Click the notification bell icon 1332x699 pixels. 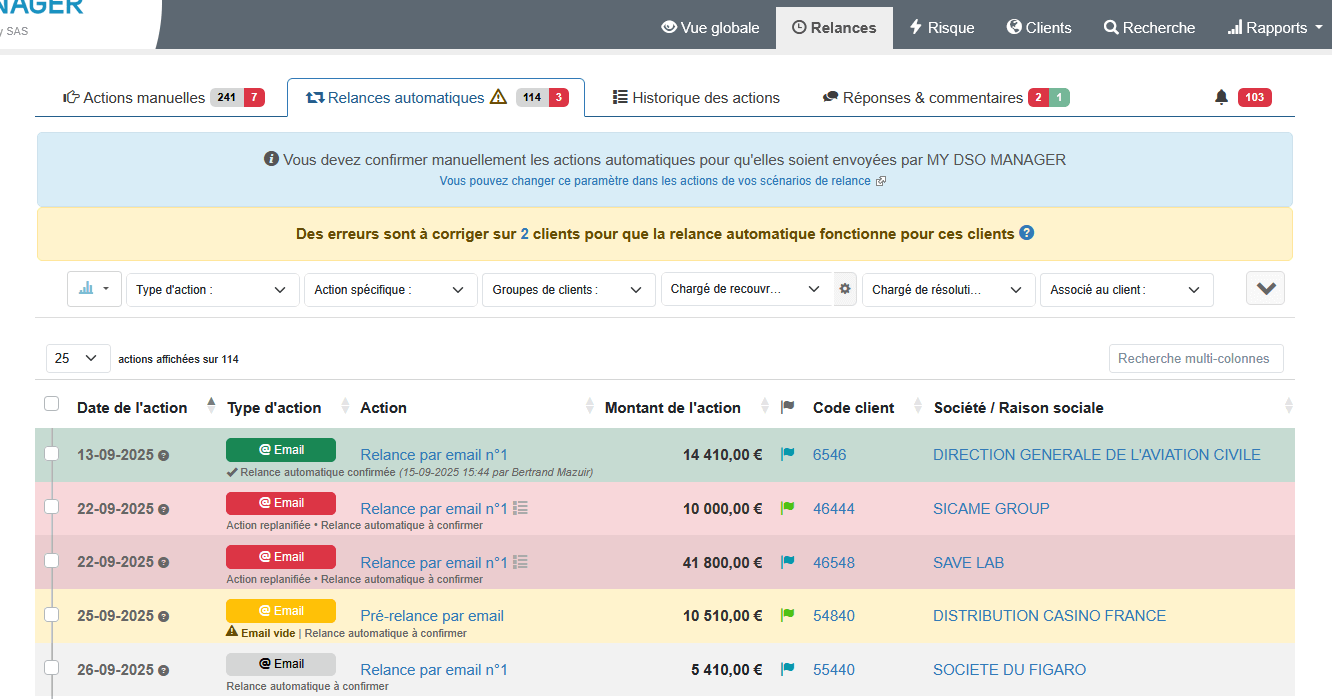(x=1221, y=97)
